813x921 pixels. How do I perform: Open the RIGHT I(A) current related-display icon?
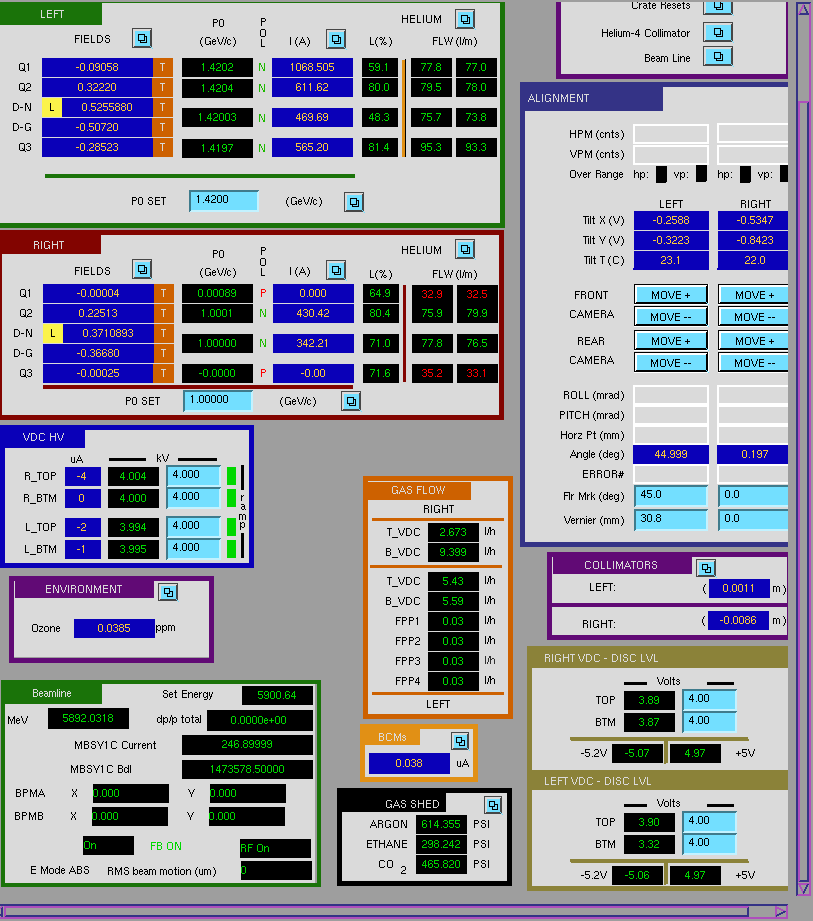click(x=336, y=270)
